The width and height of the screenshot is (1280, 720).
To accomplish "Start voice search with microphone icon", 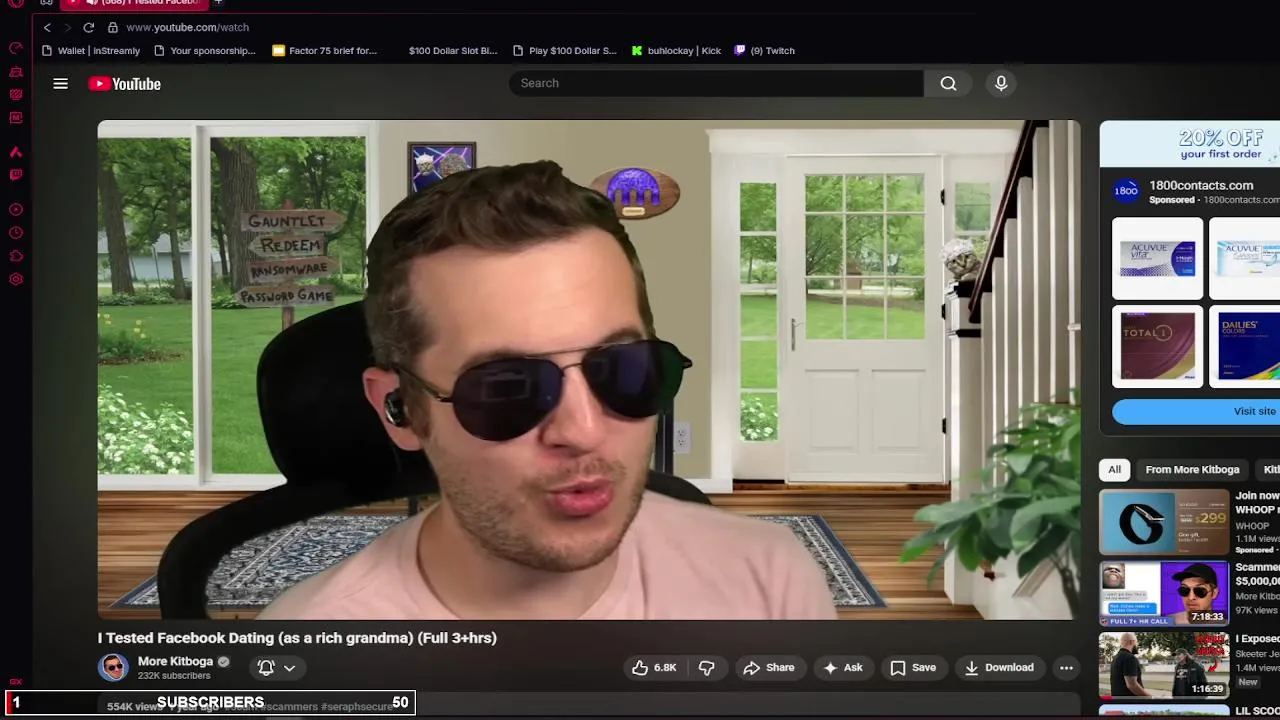I will tap(1001, 83).
